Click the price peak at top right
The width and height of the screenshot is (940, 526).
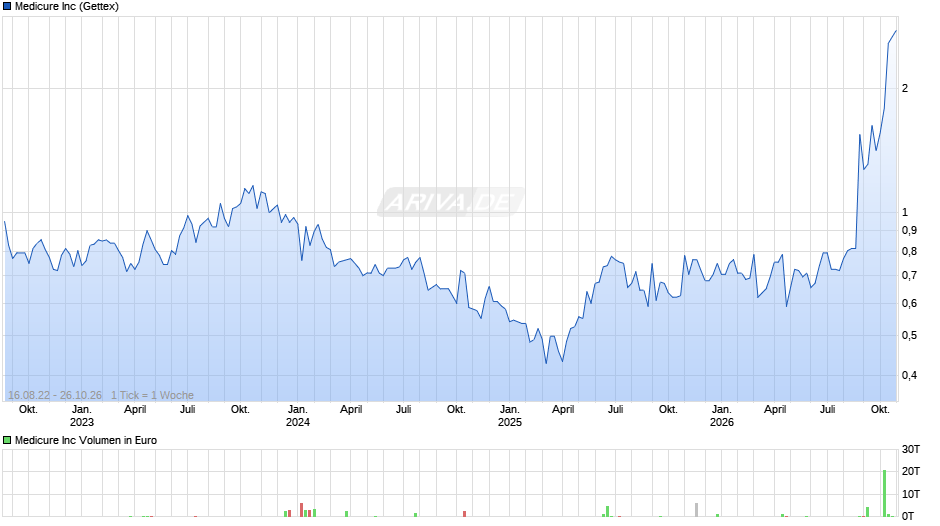point(896,31)
